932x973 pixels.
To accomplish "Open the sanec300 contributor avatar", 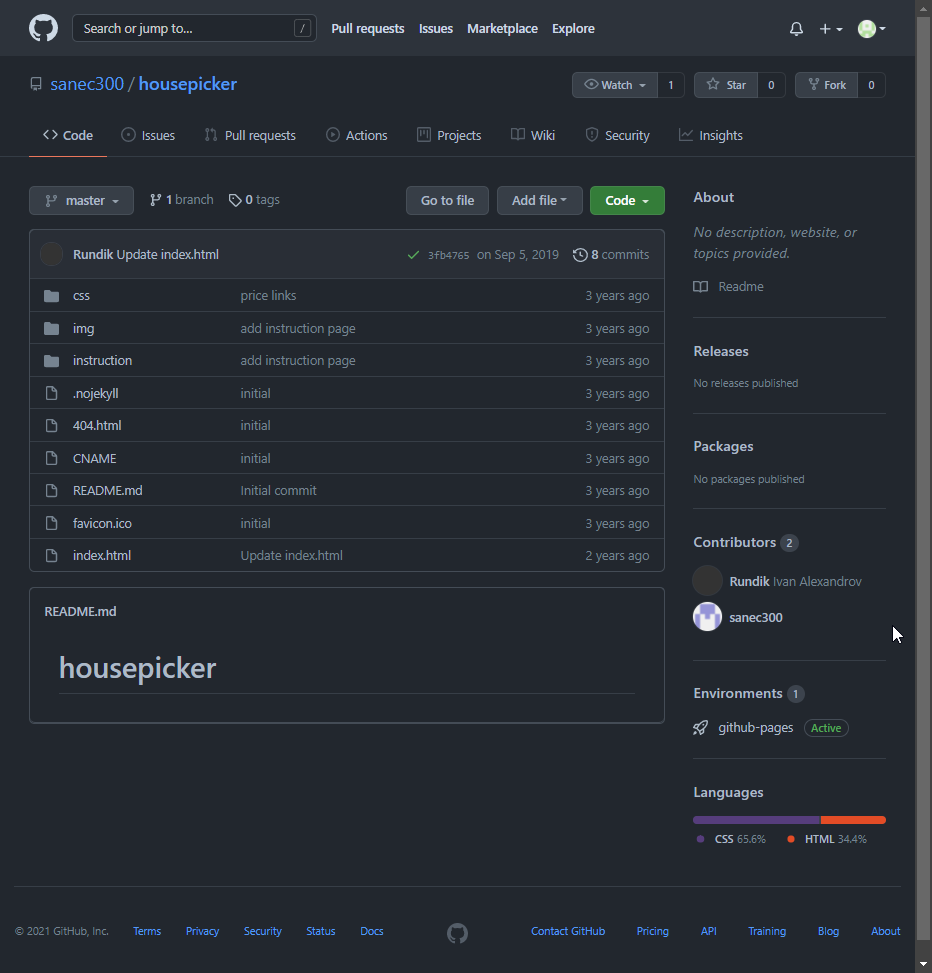I will [707, 617].
